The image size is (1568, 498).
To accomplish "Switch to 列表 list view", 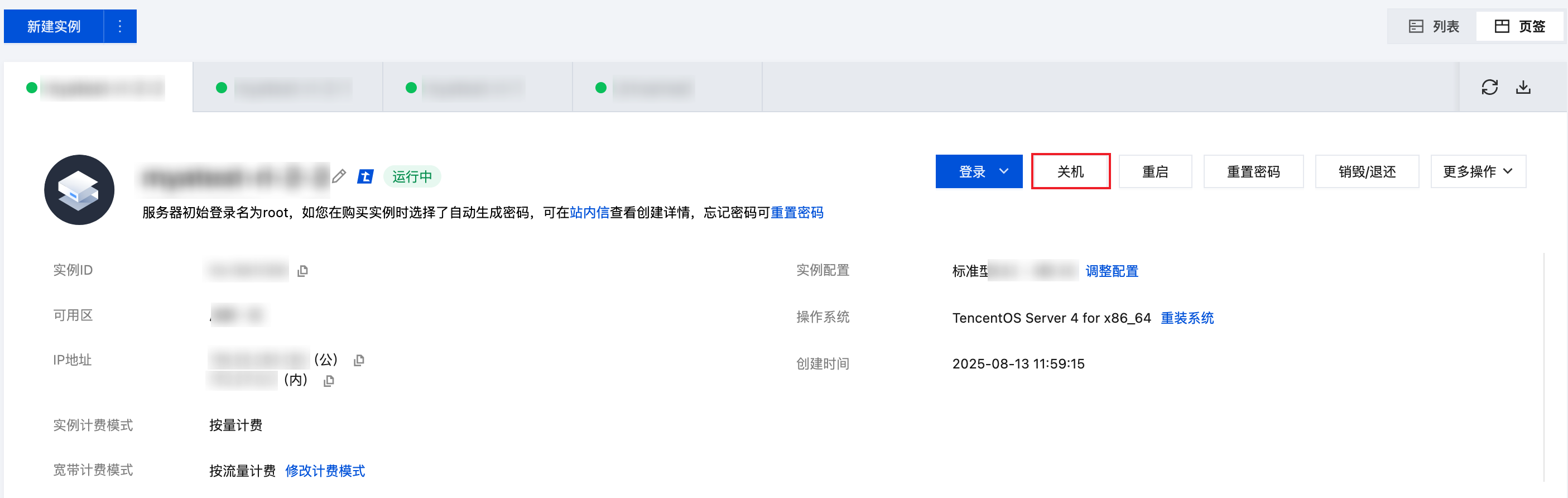I will (1433, 26).
